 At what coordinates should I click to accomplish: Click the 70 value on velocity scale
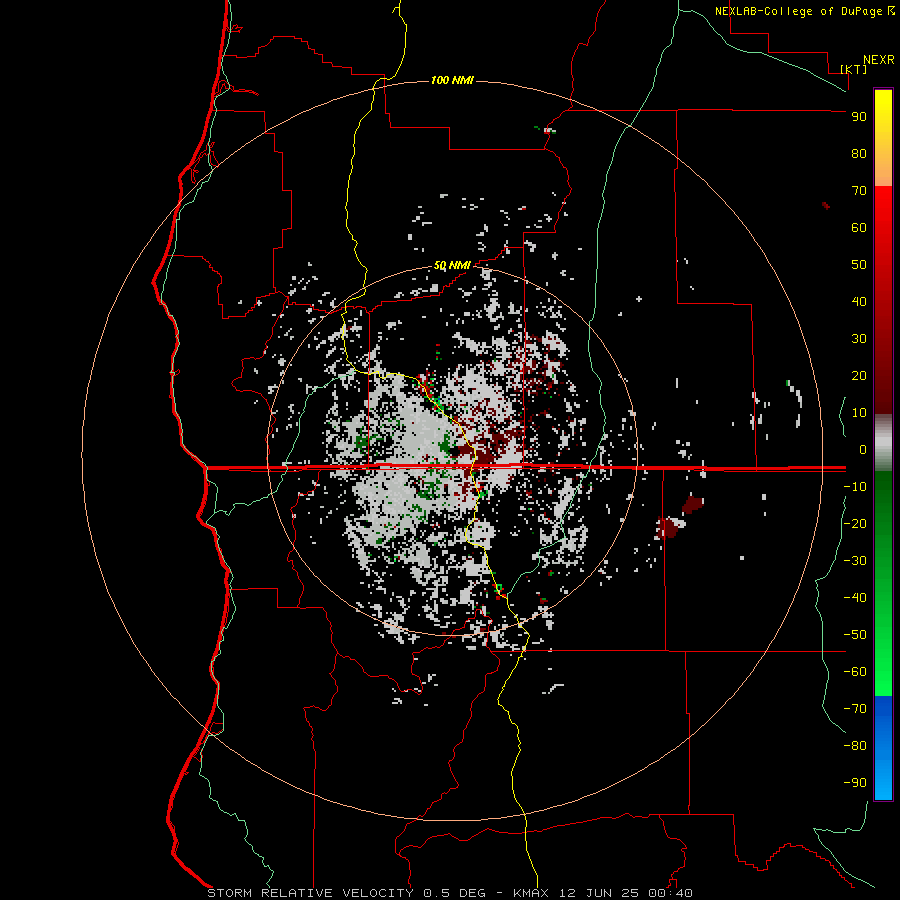(x=859, y=191)
